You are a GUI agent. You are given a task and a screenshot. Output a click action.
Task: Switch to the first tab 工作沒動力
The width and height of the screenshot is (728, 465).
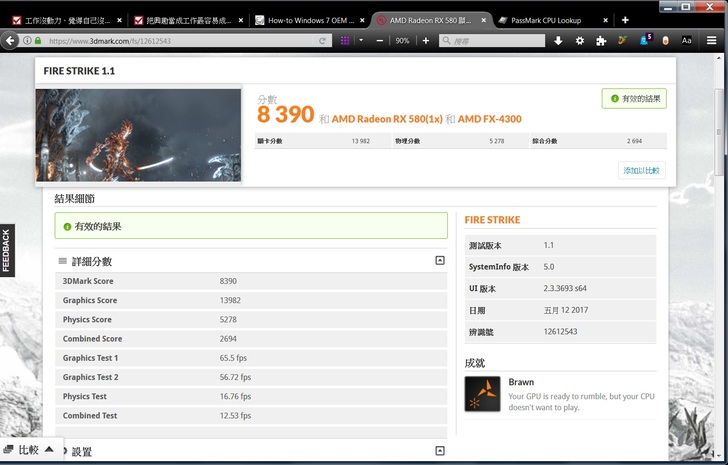click(x=68, y=20)
